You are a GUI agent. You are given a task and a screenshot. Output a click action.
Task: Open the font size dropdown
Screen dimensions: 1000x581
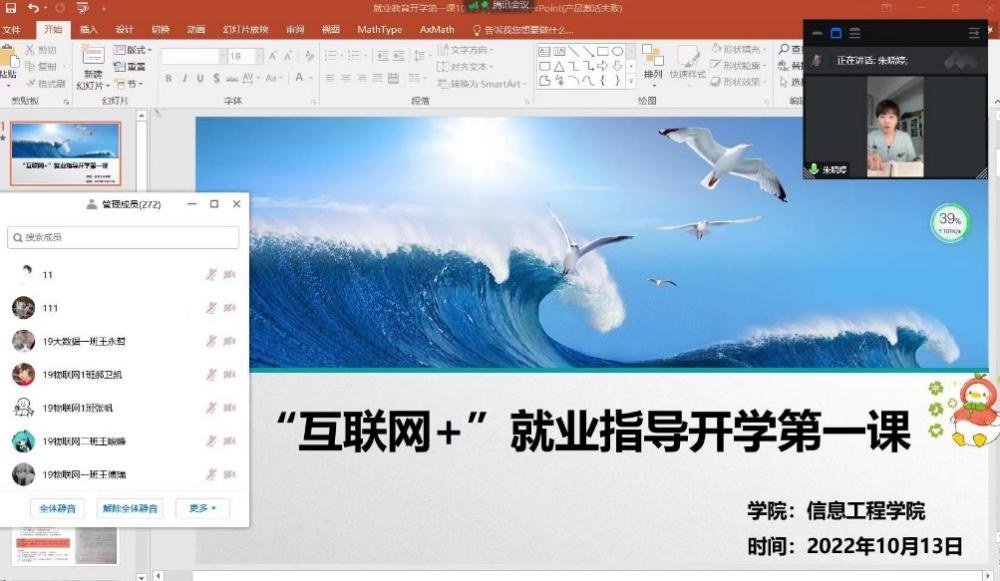click(259, 56)
